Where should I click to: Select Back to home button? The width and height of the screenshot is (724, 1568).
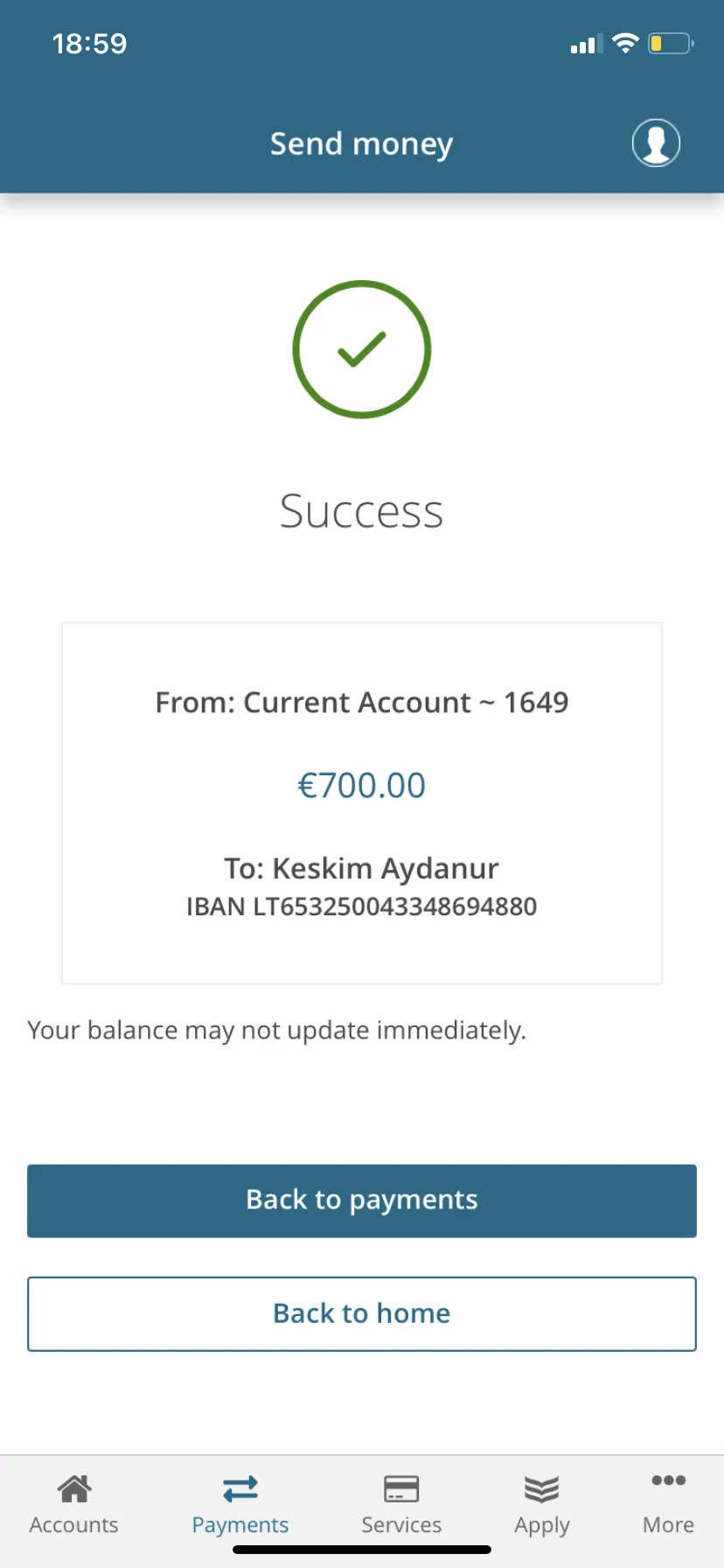click(x=362, y=1313)
